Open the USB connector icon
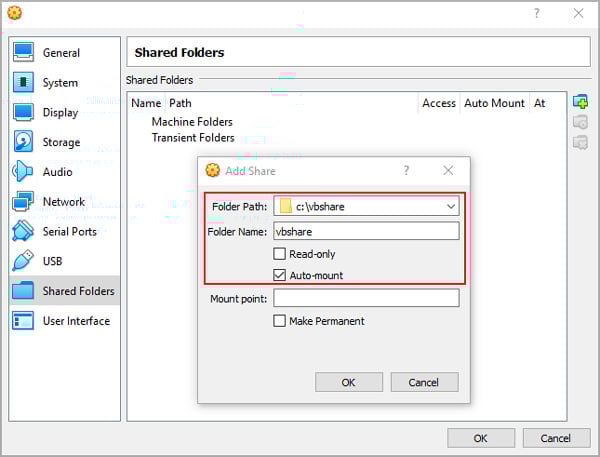This screenshot has height=457, width=600. click(23, 261)
